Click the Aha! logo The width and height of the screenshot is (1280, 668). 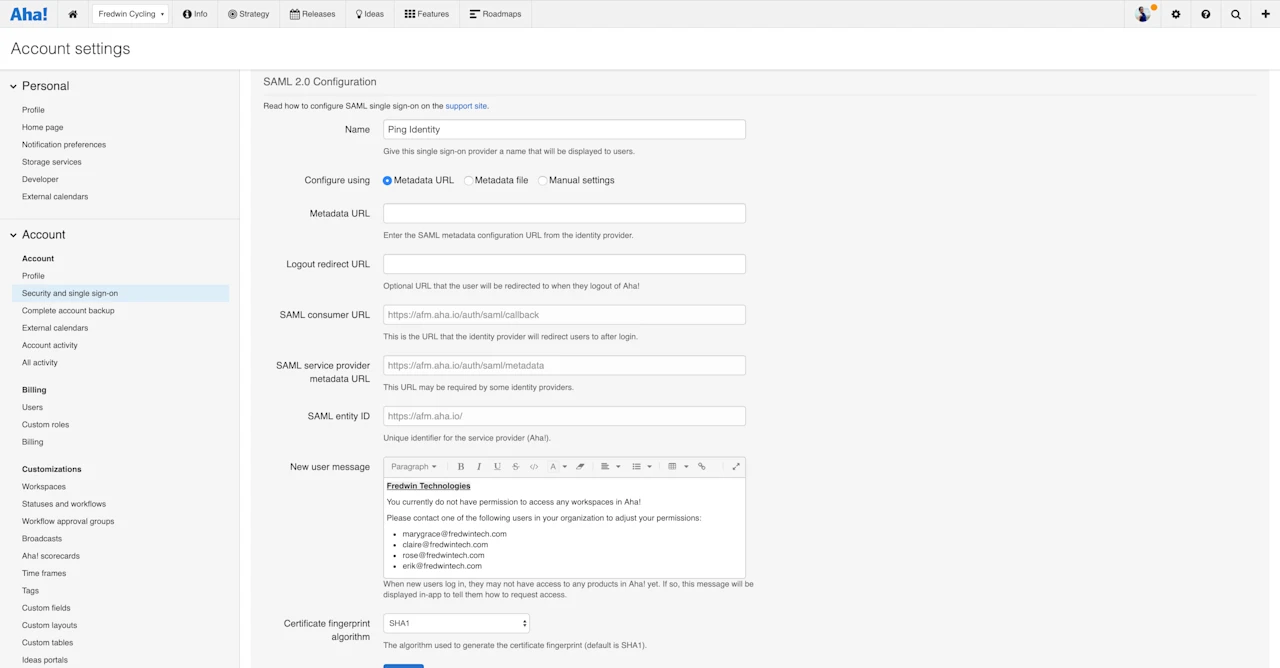coord(29,14)
